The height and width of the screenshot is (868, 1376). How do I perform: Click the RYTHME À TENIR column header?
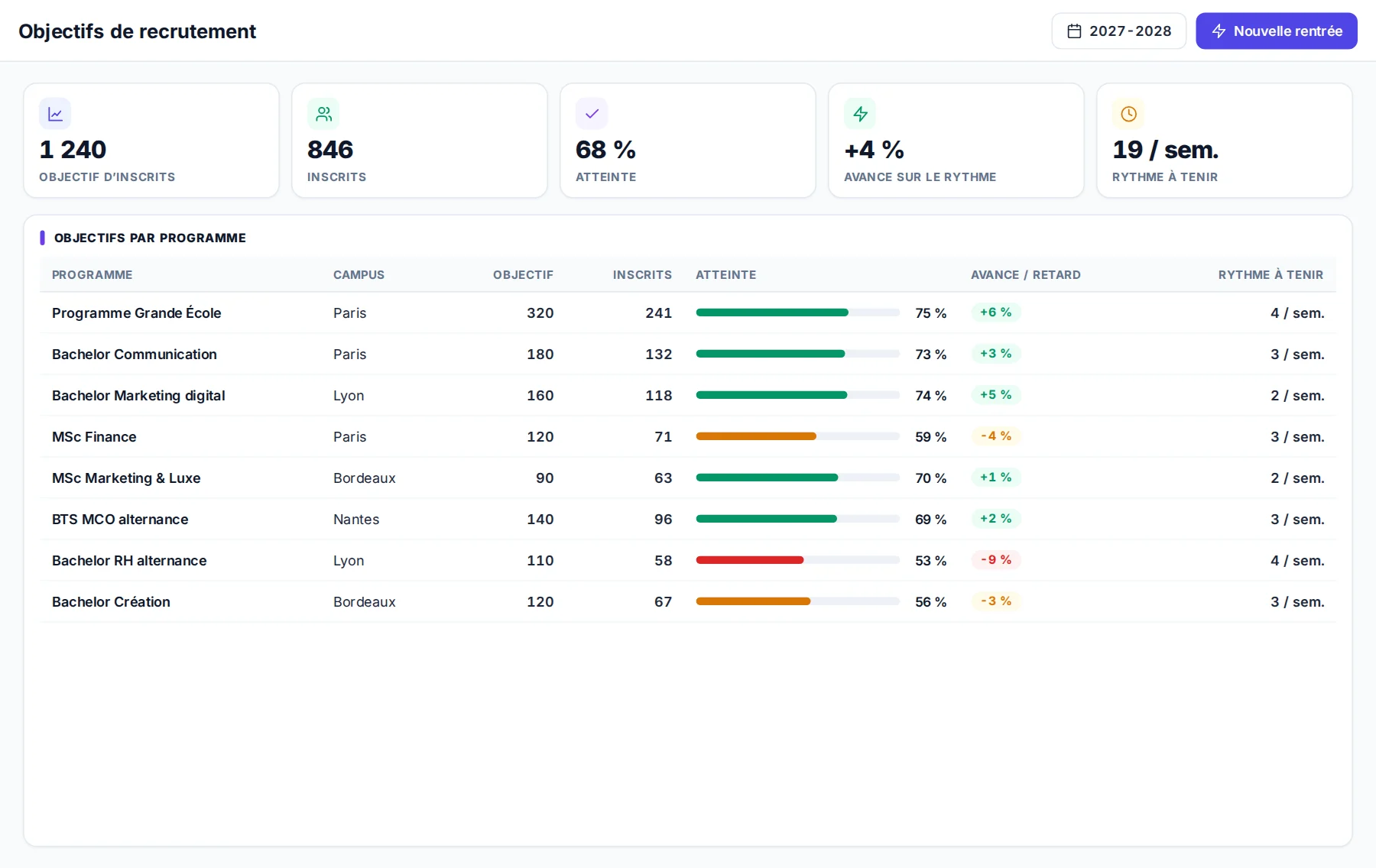point(1271,275)
